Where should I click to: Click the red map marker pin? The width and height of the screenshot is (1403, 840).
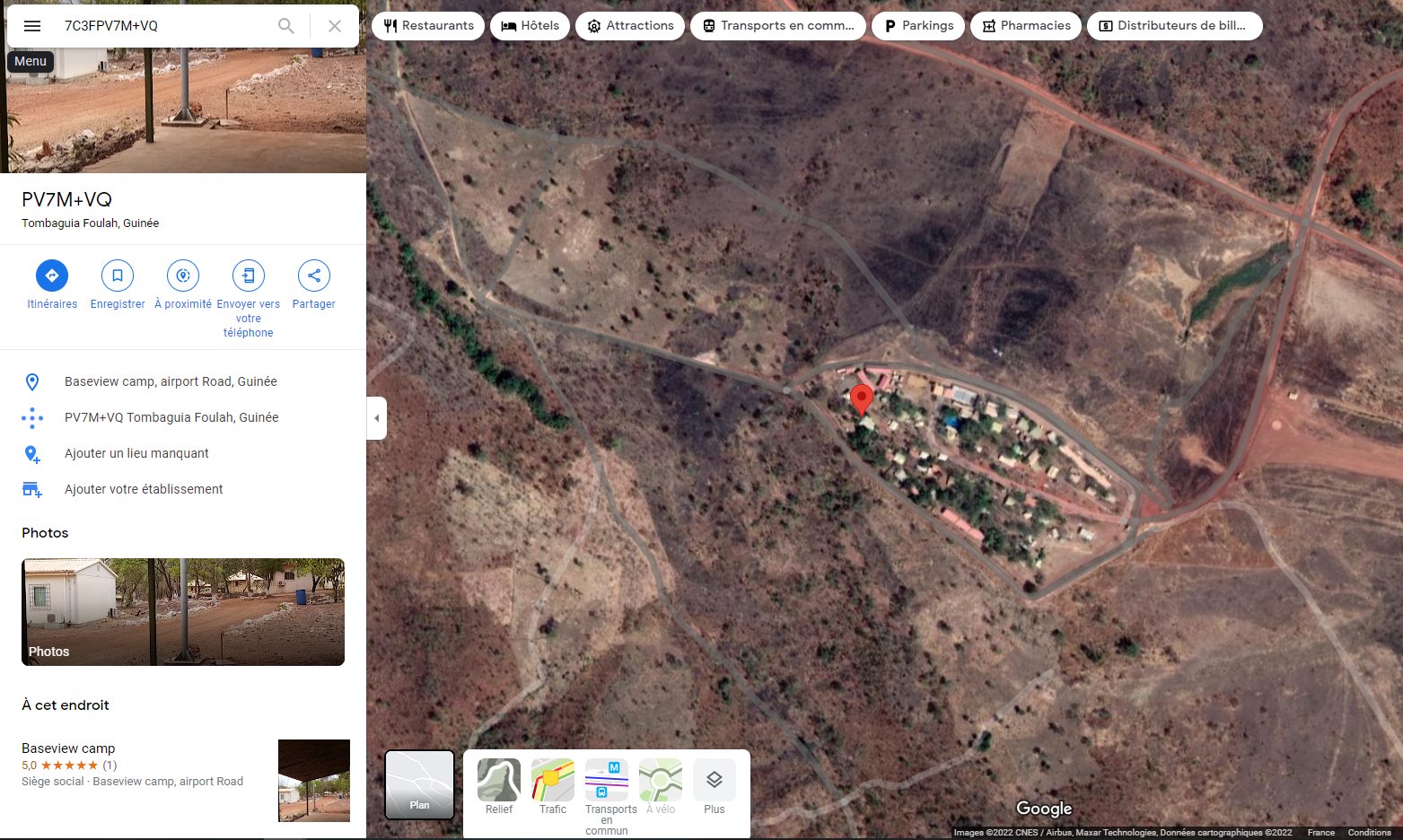862,399
